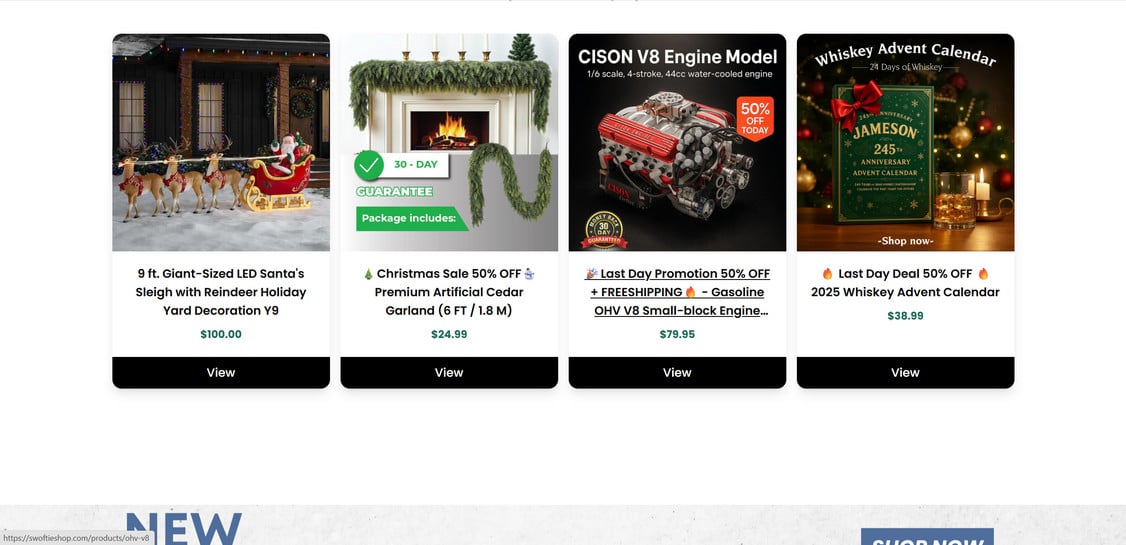
Task: Open the Jameson Whiskey Advent Calendar image
Action: 906,142
